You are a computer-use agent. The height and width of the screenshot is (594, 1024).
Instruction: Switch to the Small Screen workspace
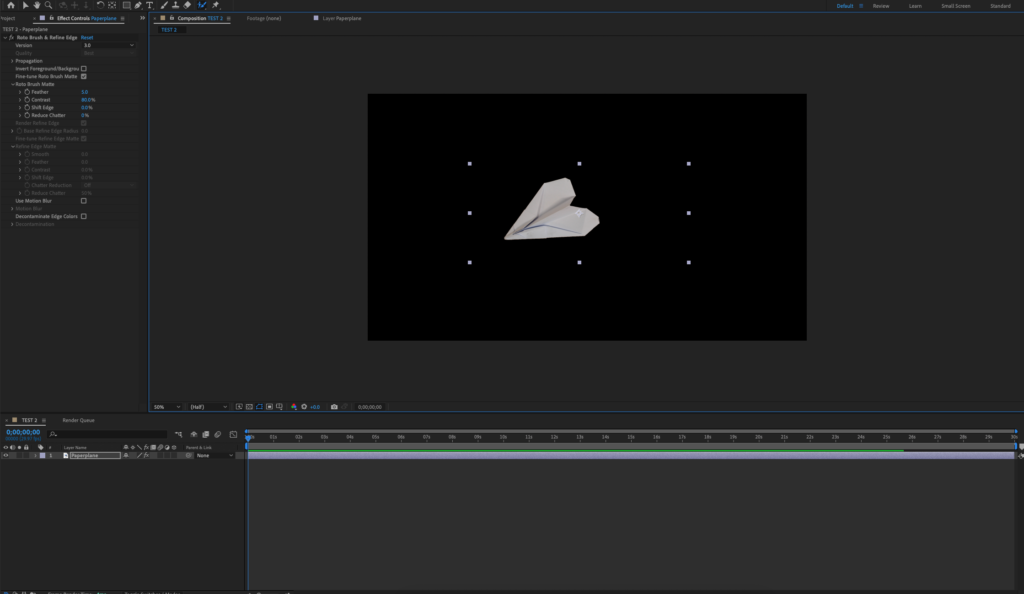tap(955, 6)
